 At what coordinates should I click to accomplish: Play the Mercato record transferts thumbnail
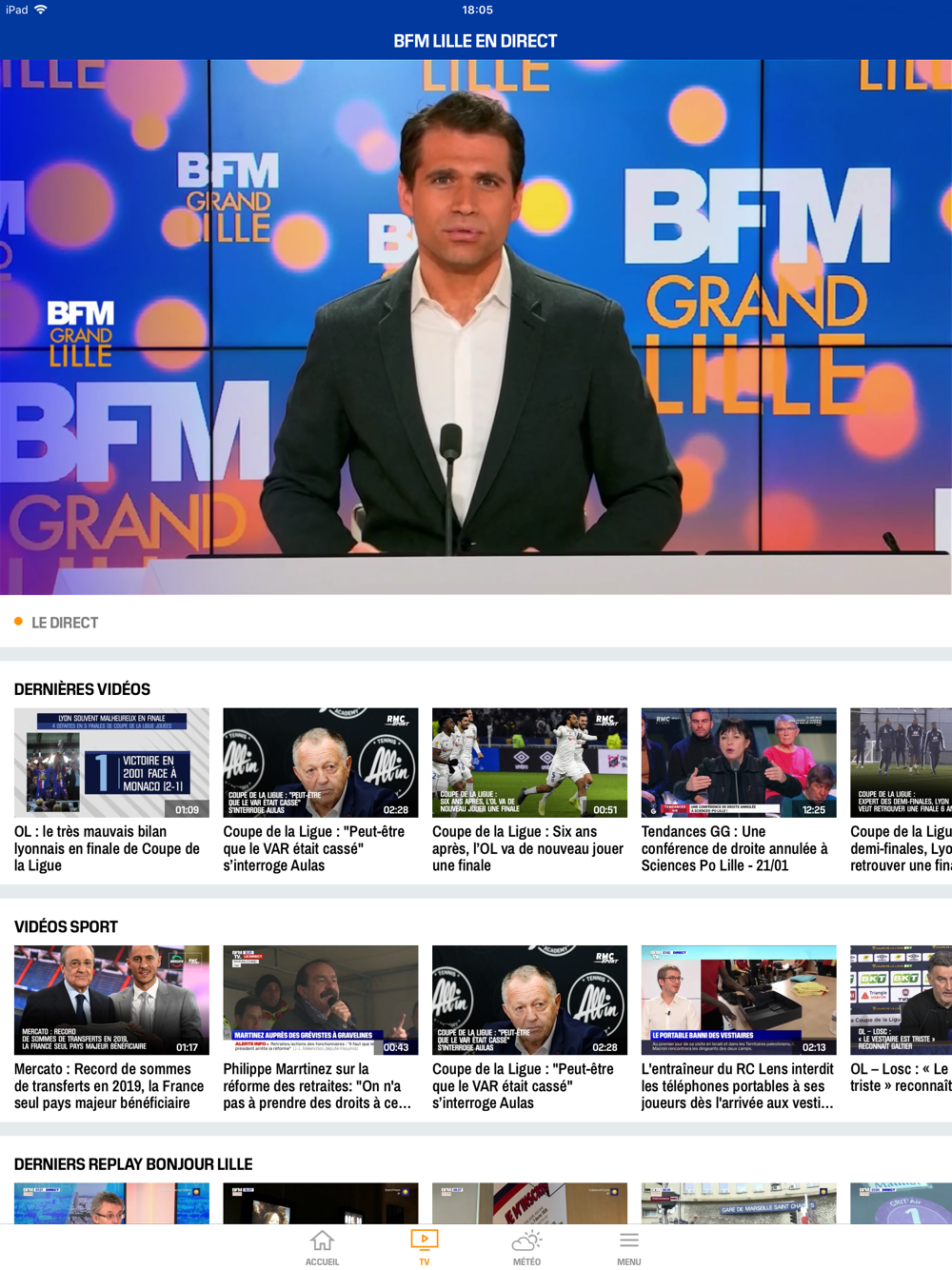click(111, 1000)
